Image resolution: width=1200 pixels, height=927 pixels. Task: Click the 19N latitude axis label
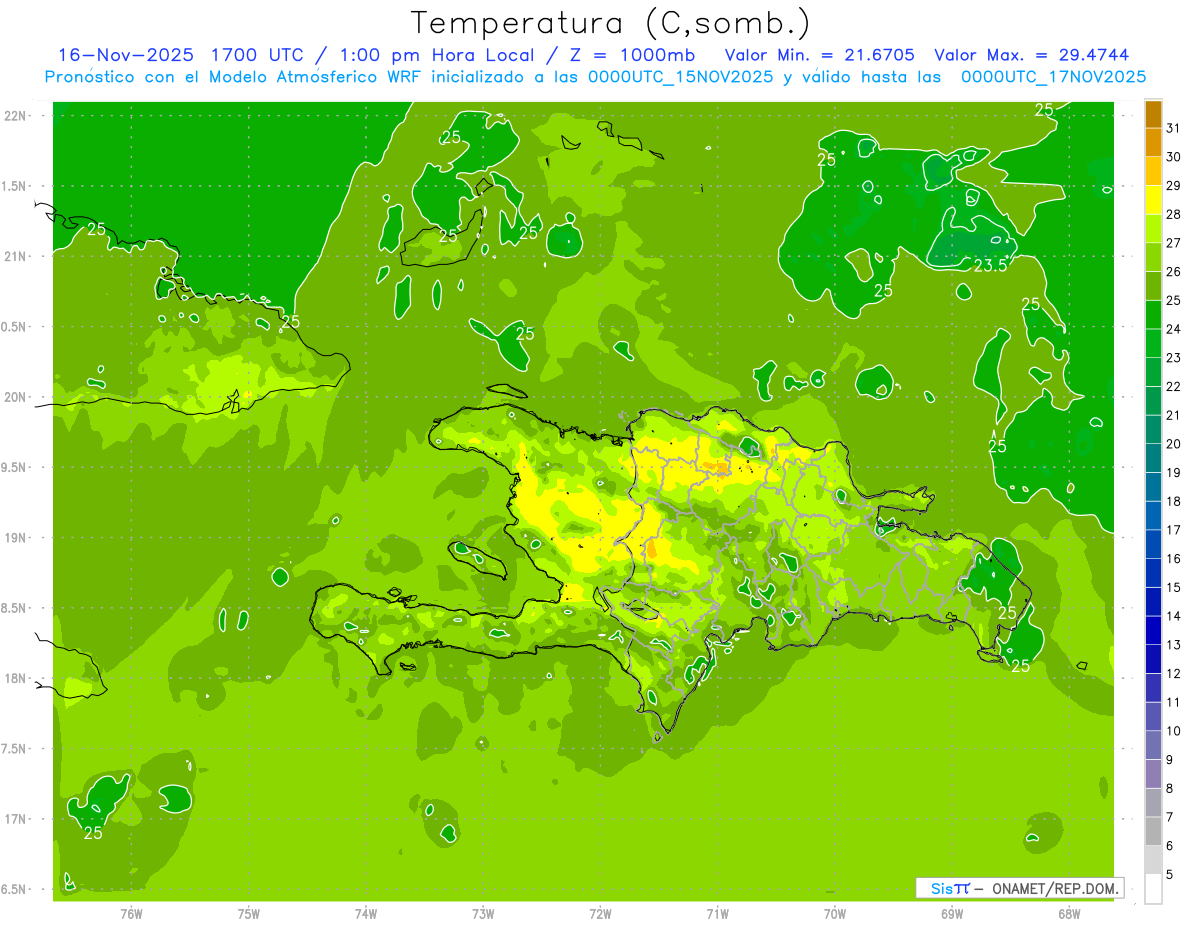pos(17,538)
